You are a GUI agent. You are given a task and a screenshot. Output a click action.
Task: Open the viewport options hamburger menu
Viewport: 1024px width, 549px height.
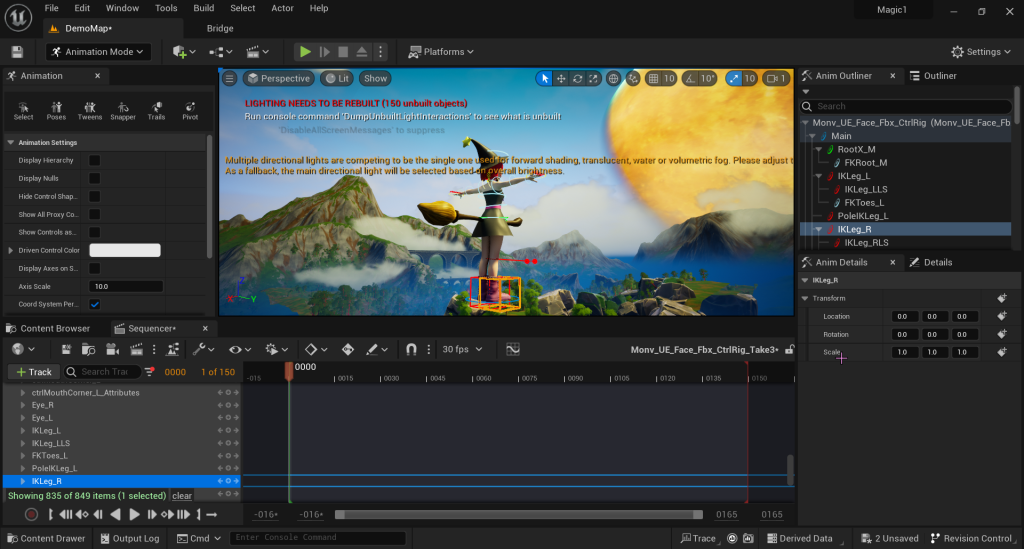click(x=229, y=78)
